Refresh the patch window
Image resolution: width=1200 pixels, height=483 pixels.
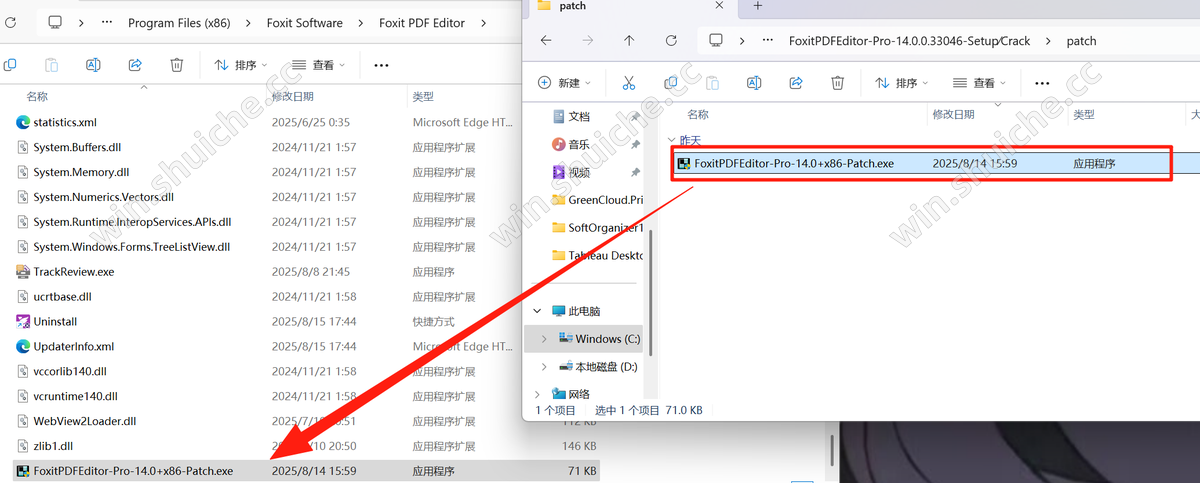(671, 41)
